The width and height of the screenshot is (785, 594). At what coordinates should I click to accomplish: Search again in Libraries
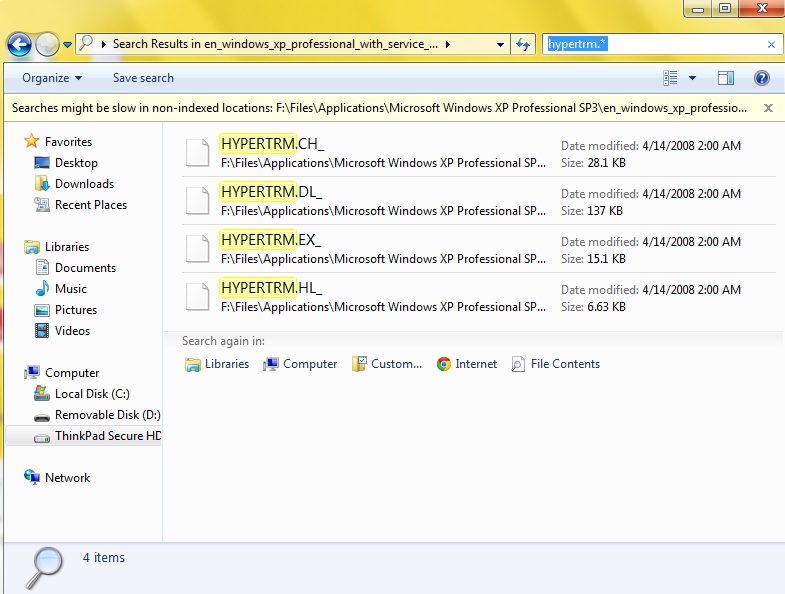[217, 364]
